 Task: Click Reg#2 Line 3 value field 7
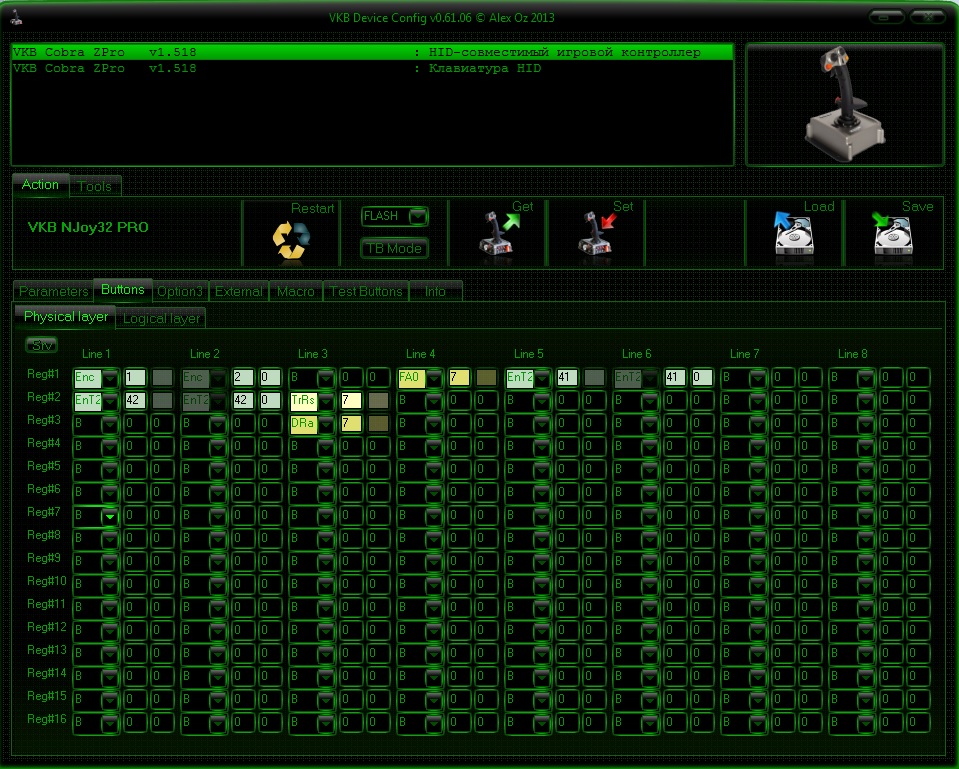tap(351, 401)
